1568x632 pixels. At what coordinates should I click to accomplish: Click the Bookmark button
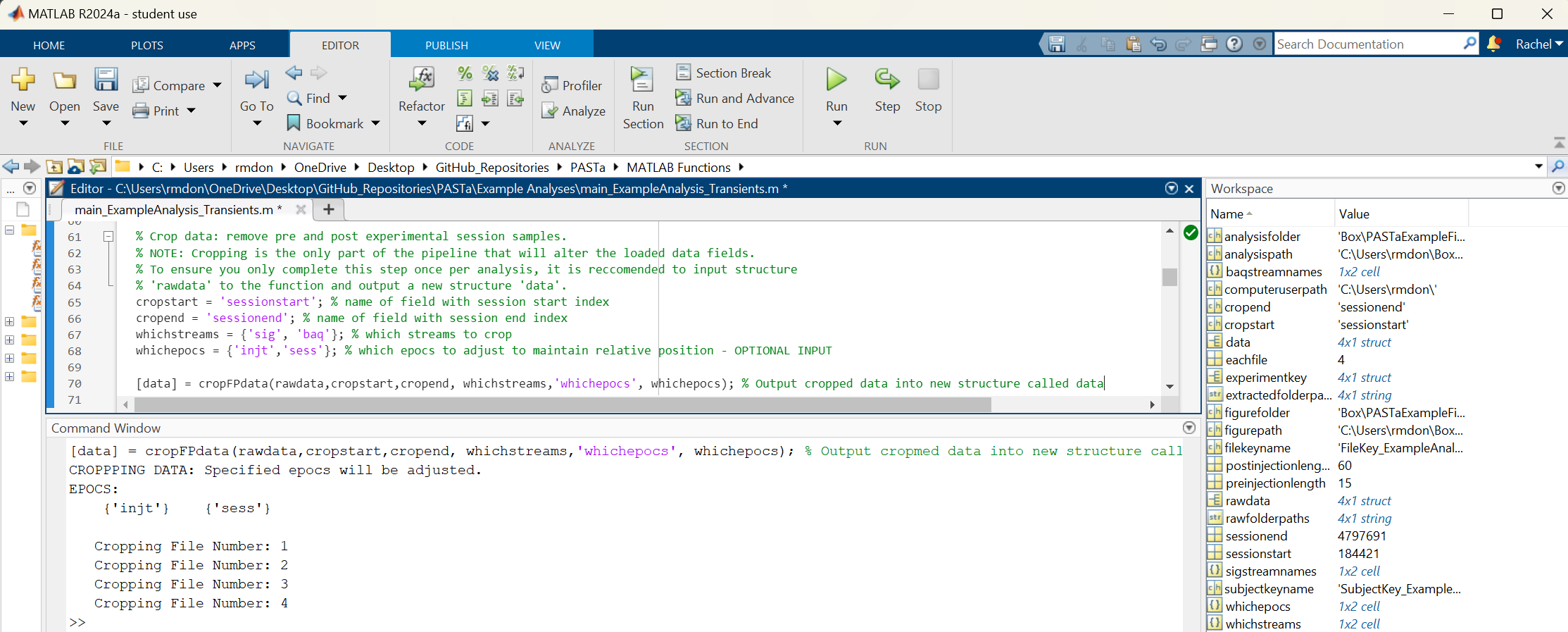(325, 123)
